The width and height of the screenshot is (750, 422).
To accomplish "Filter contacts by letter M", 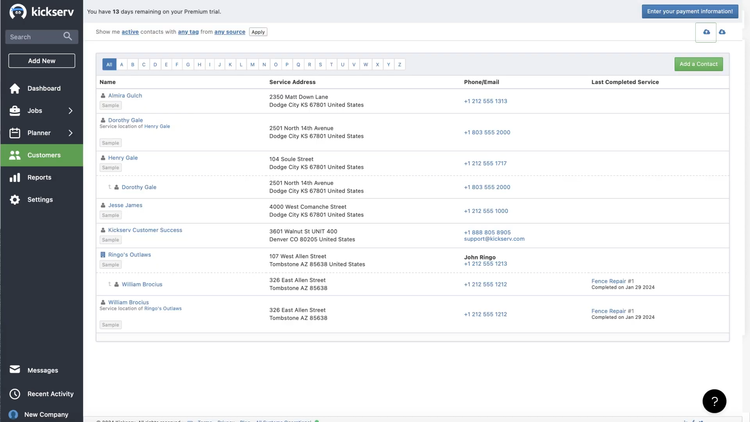I will 253,65.
